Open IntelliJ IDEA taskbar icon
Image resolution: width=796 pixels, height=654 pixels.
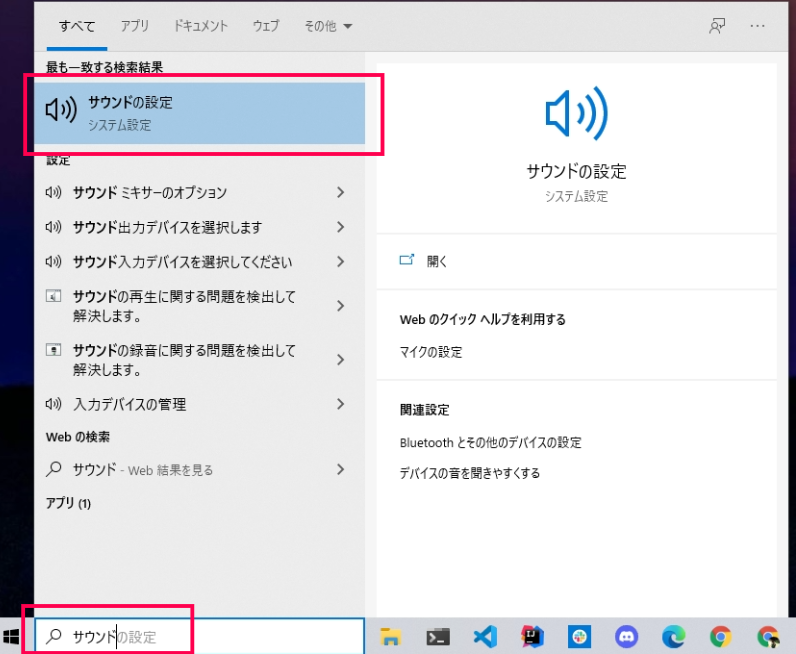pos(532,637)
